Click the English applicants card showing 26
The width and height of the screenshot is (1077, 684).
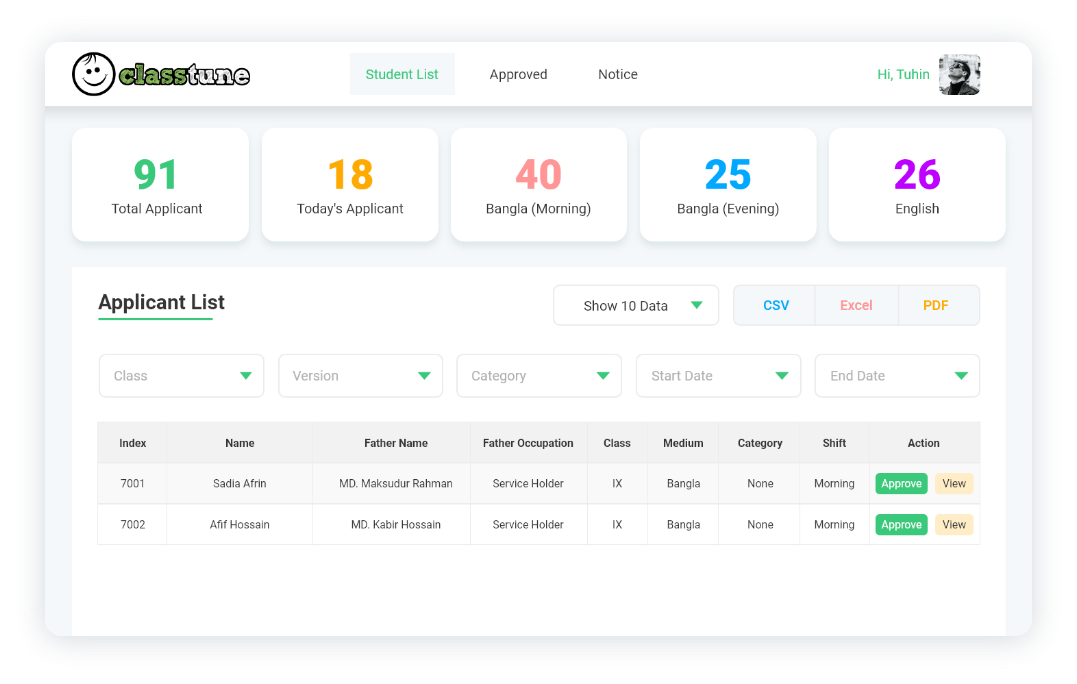point(916,184)
